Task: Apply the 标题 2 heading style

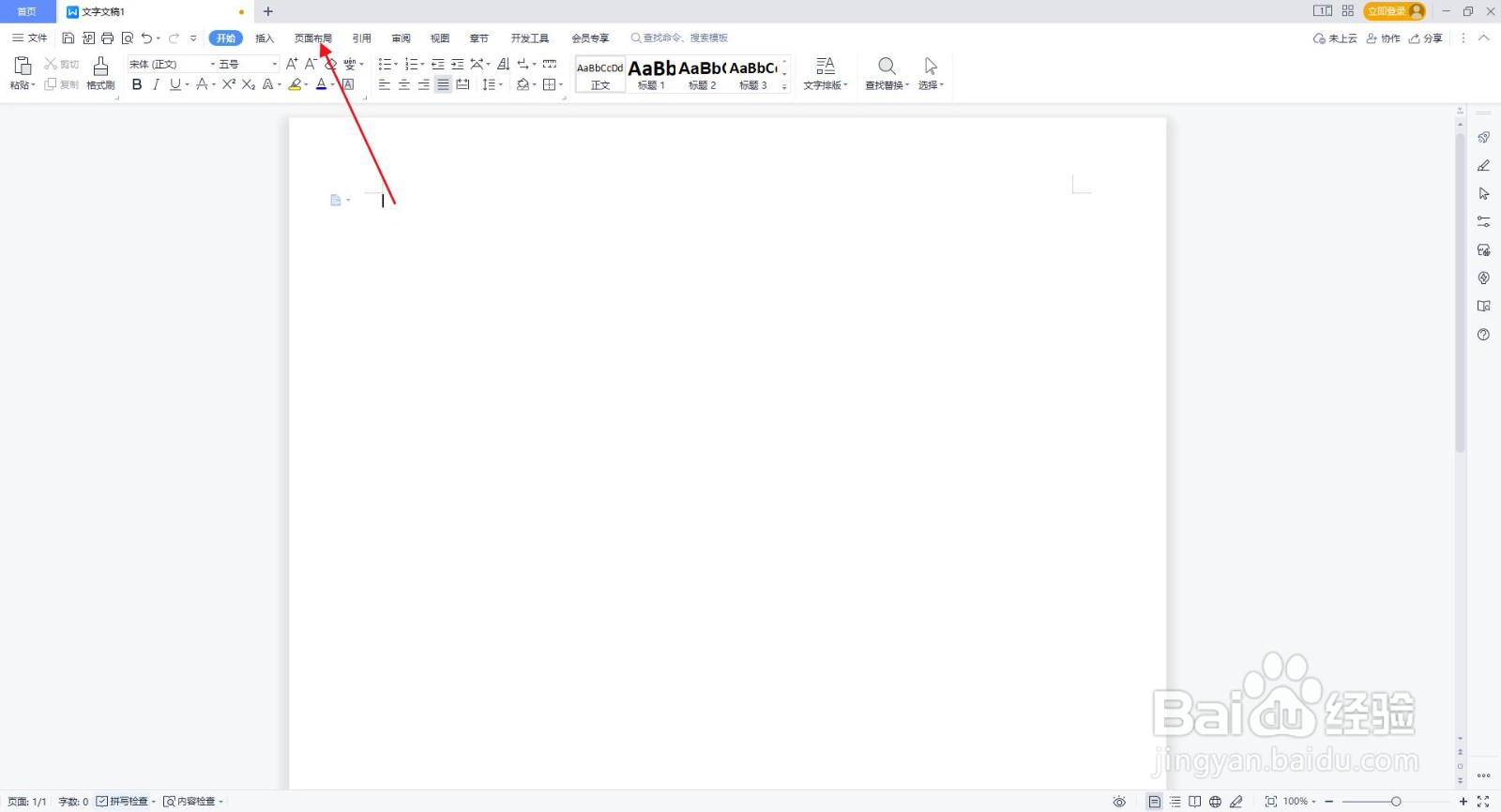Action: point(702,74)
